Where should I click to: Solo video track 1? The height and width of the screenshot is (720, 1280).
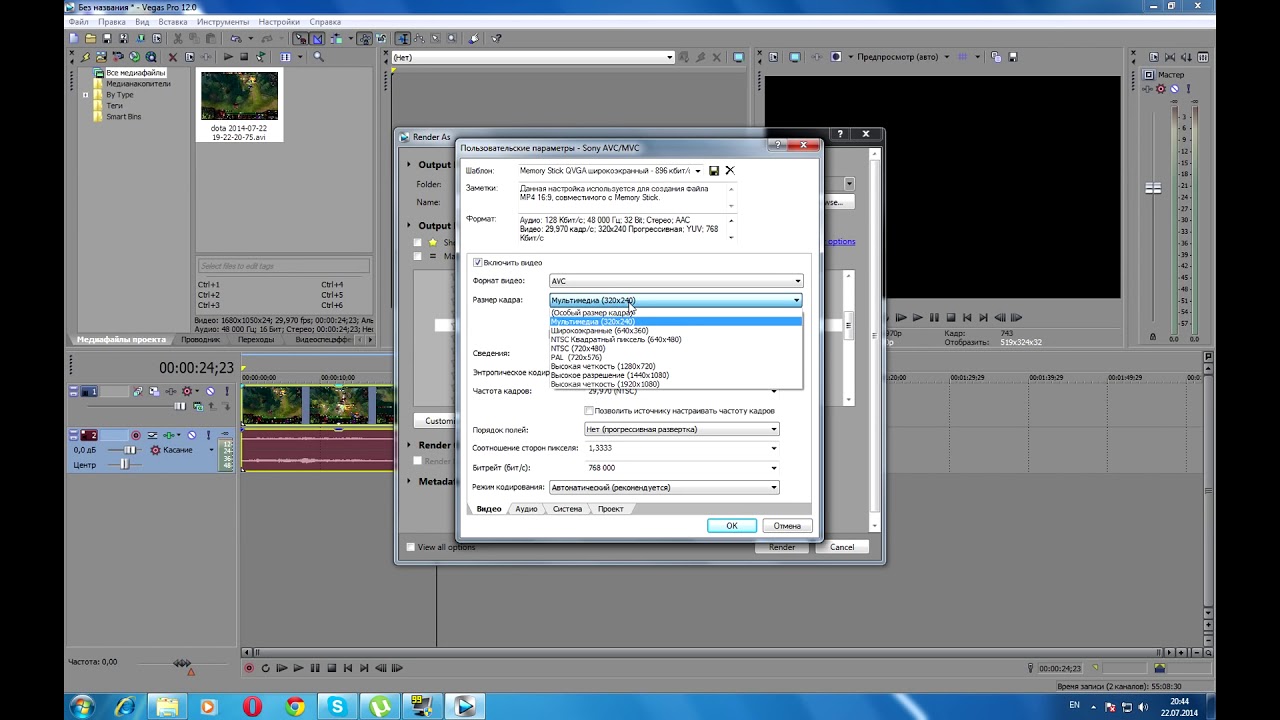(227, 391)
